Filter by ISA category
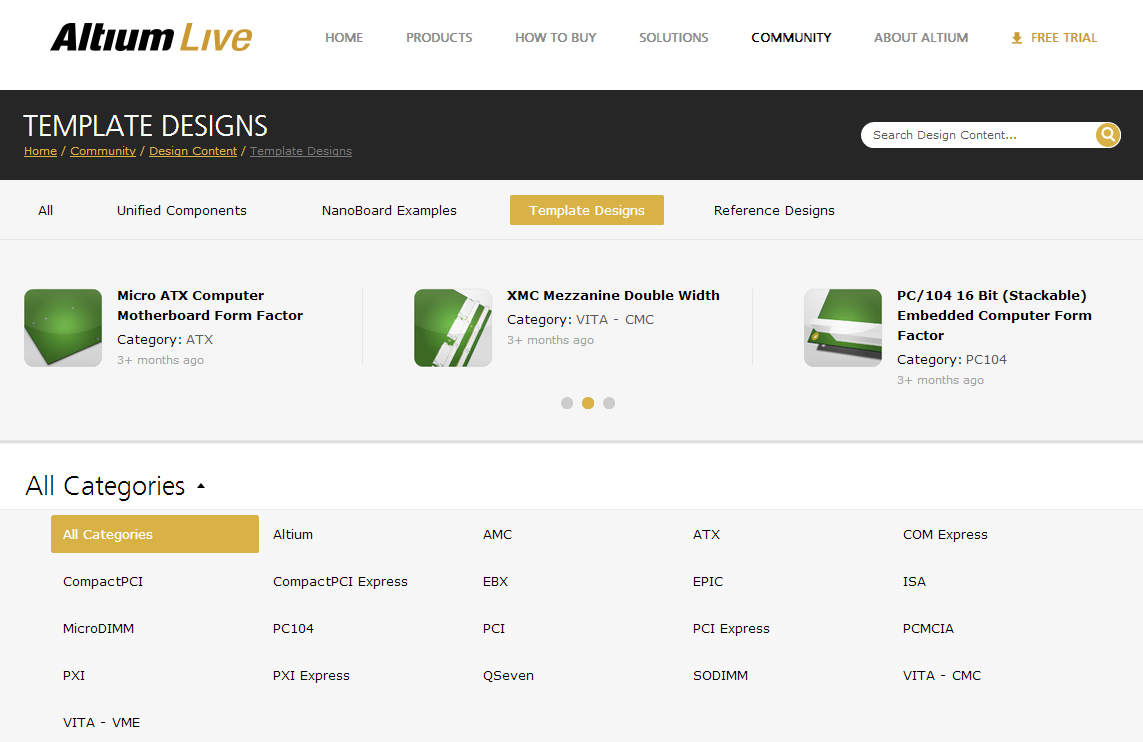The width and height of the screenshot is (1143, 742). [x=914, y=582]
